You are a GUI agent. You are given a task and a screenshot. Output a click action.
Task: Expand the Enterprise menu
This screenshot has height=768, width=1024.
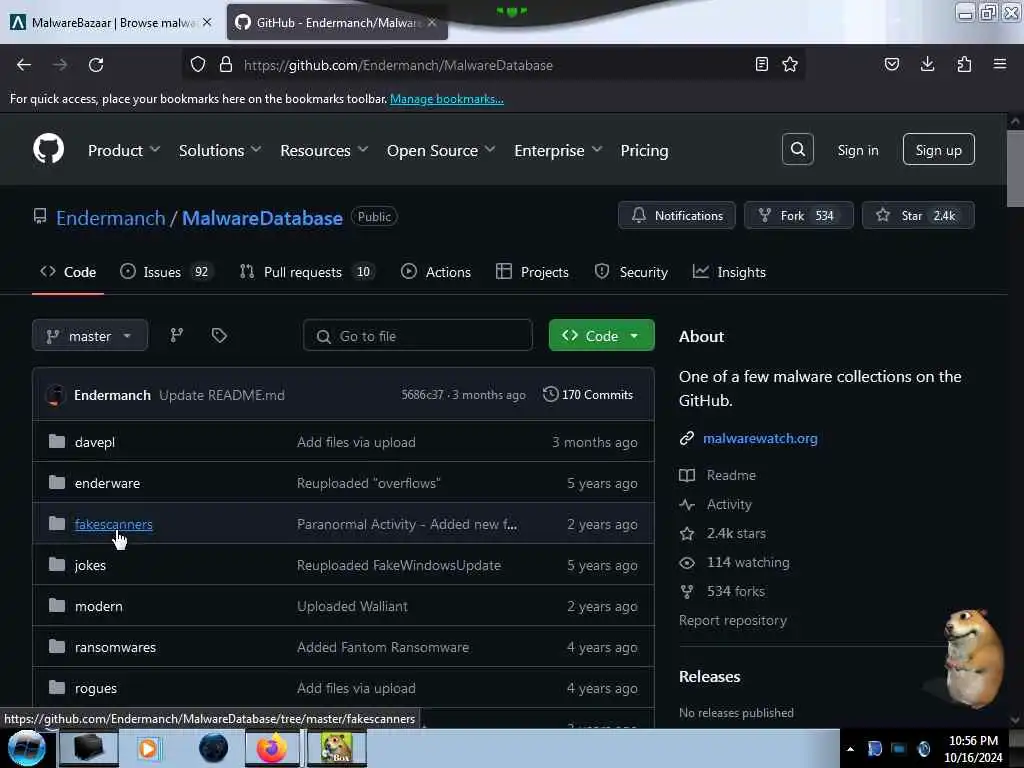click(x=558, y=151)
